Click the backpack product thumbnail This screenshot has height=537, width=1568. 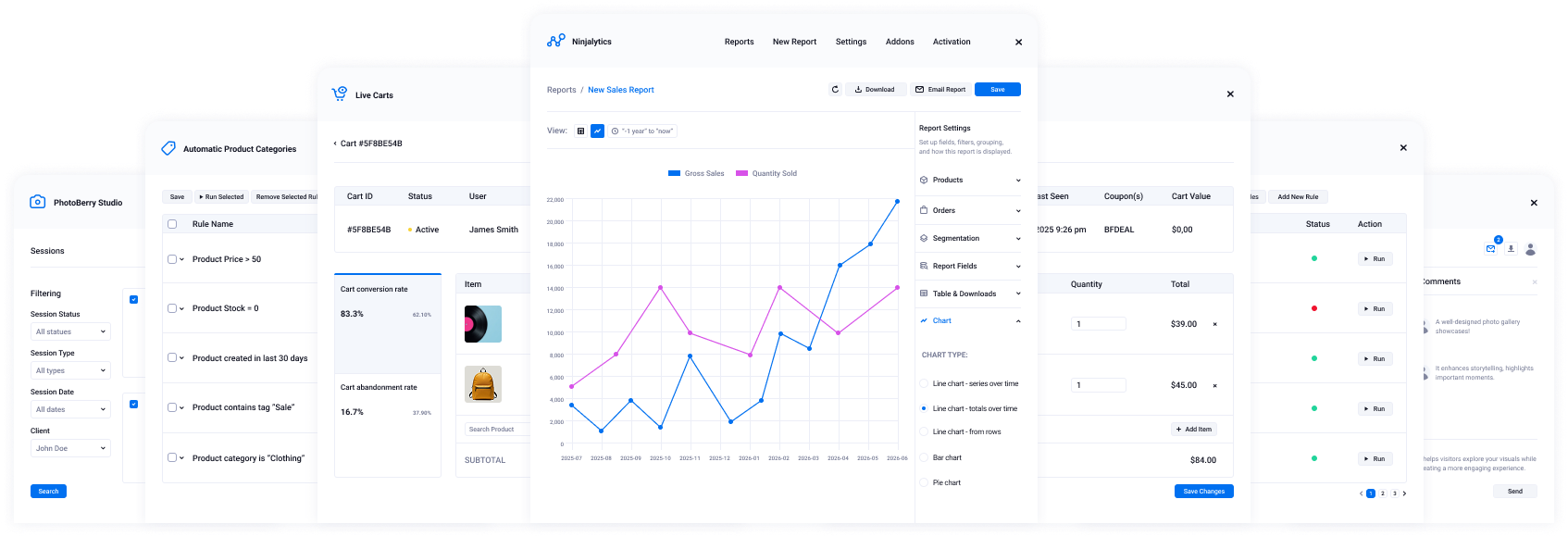coord(483,383)
